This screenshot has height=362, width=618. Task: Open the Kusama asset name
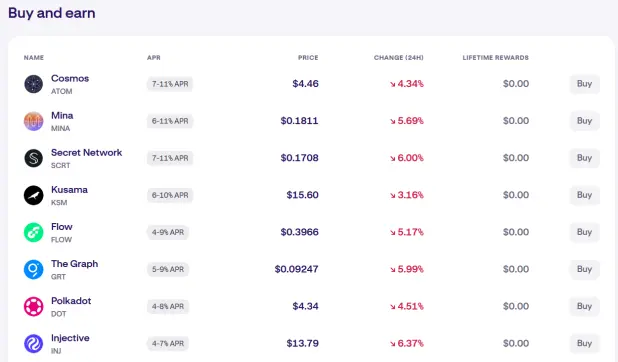point(69,189)
